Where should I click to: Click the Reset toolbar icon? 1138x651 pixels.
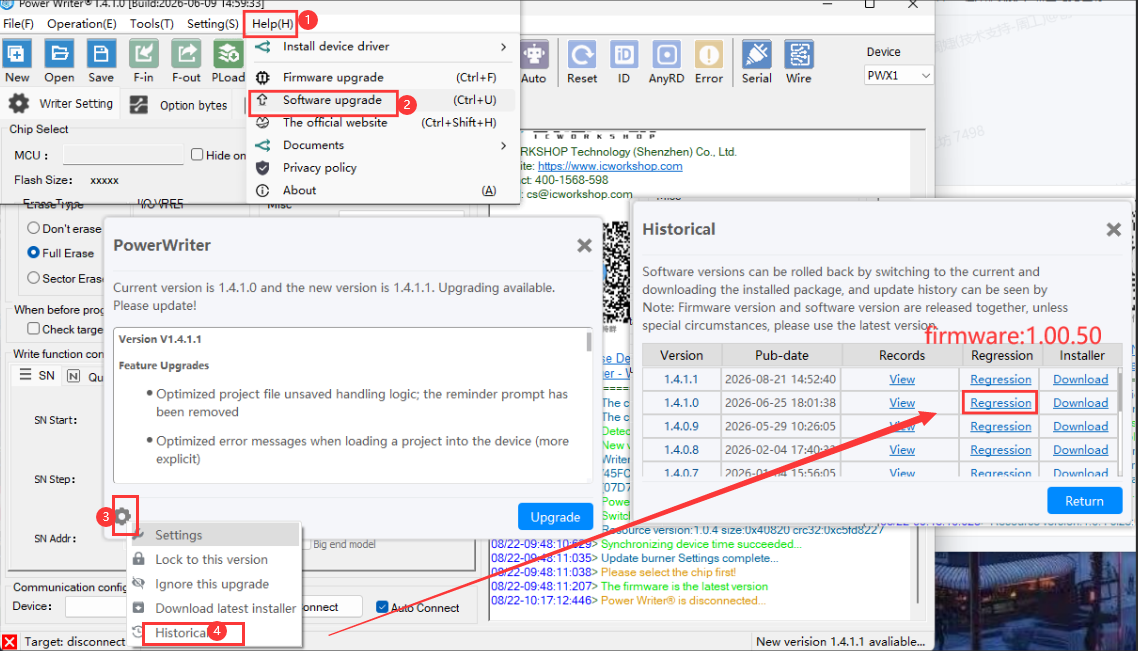[581, 54]
